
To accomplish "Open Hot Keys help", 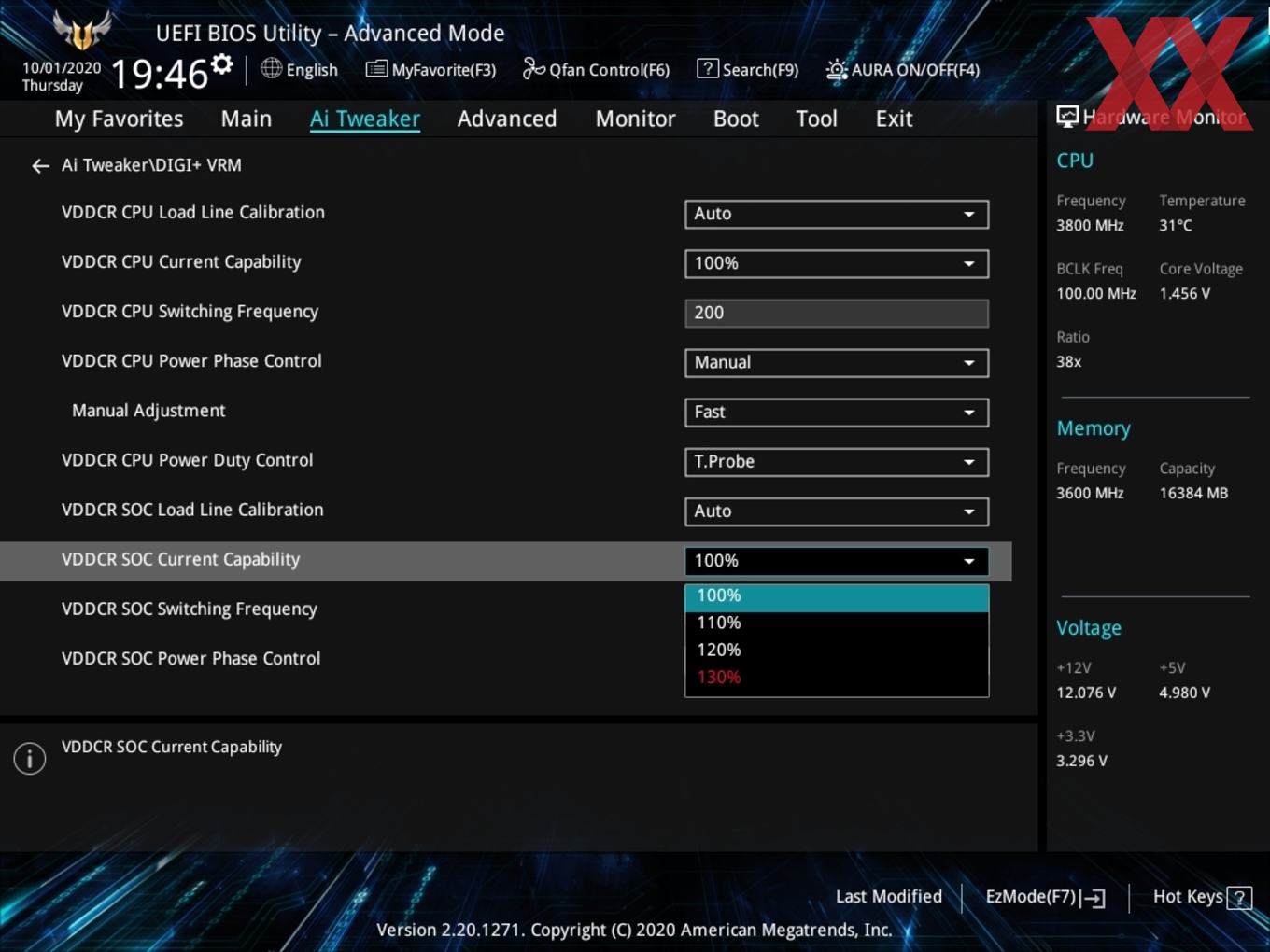I will point(1201,897).
